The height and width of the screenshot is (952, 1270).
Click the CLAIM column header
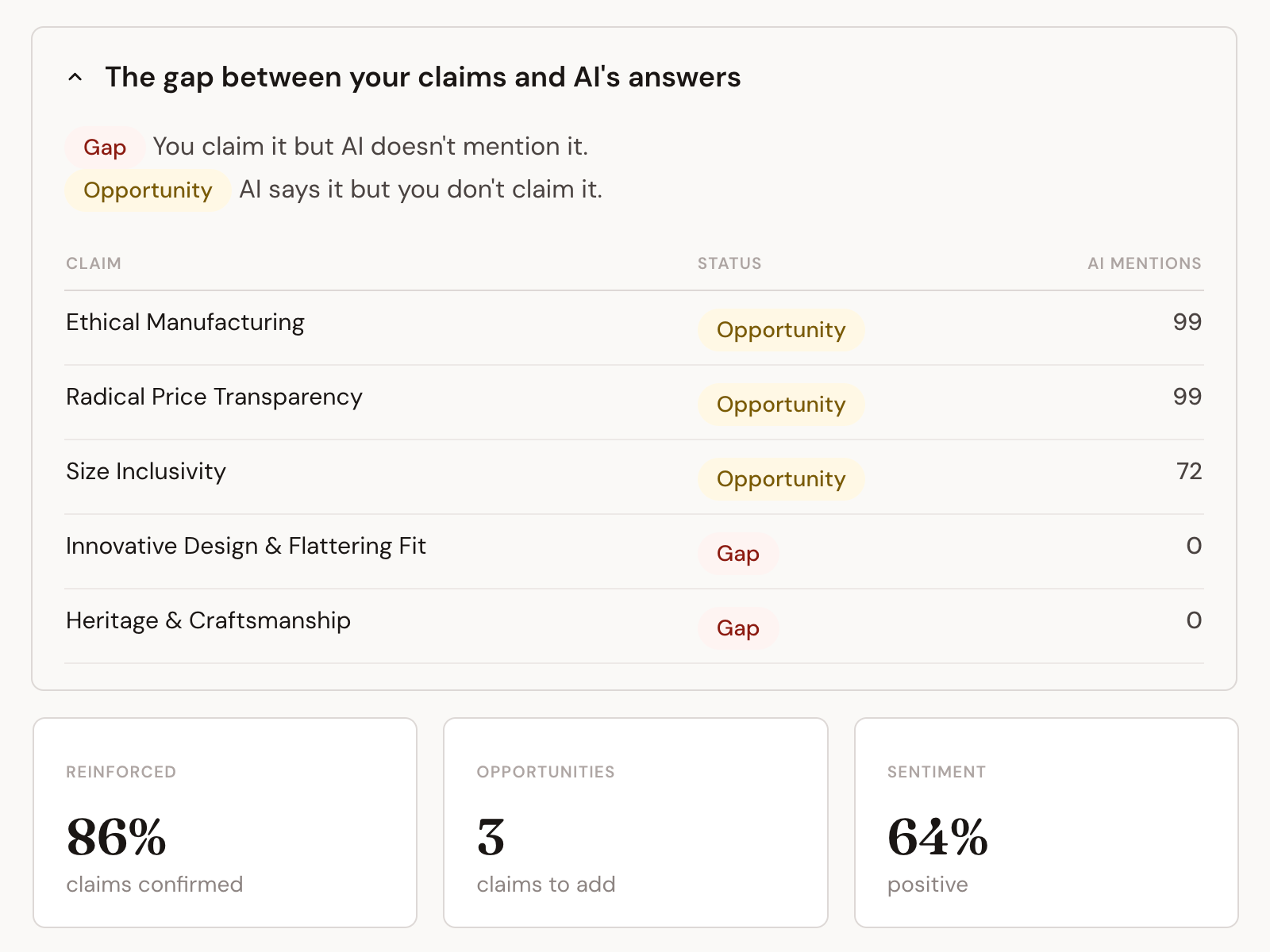click(x=94, y=263)
